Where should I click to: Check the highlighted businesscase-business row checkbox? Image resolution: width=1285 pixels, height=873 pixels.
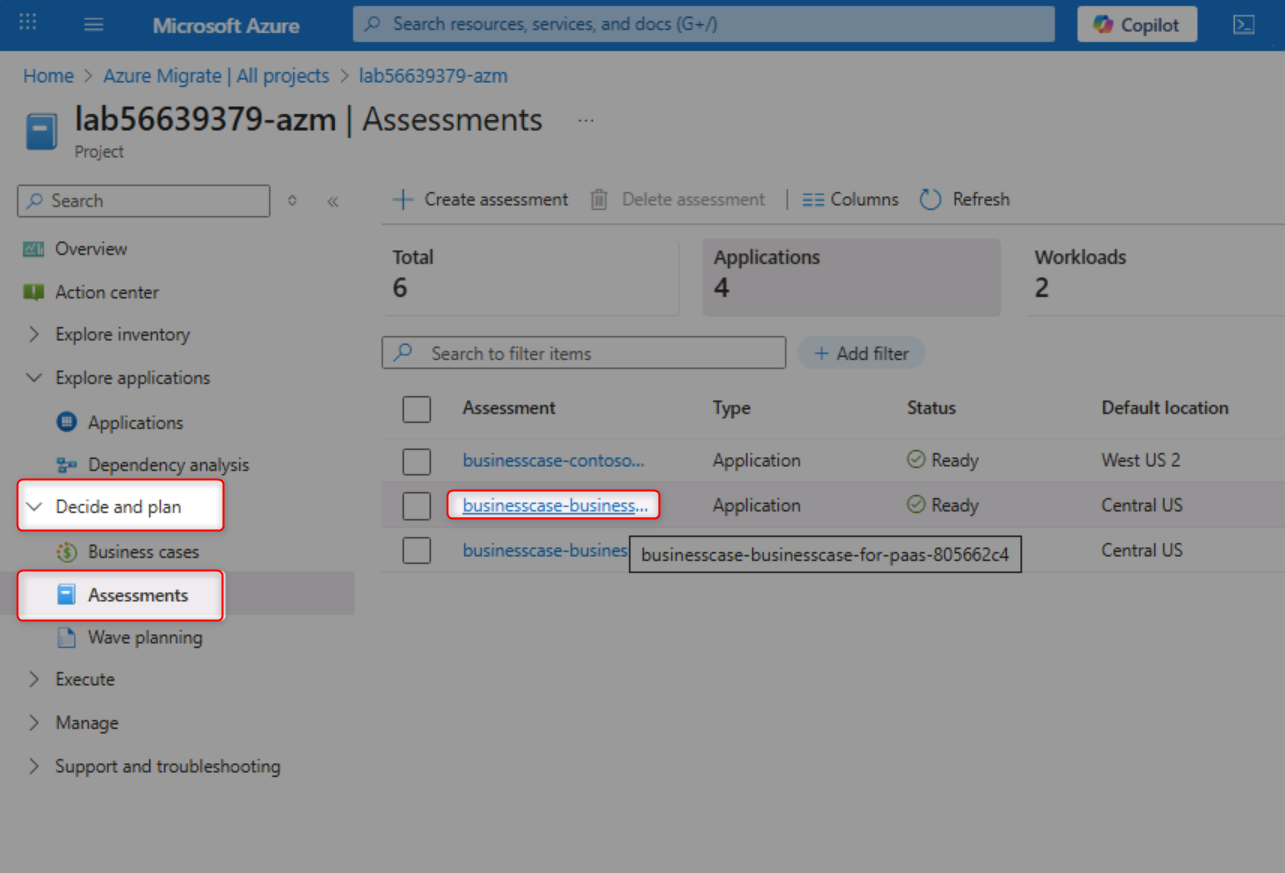[417, 506]
